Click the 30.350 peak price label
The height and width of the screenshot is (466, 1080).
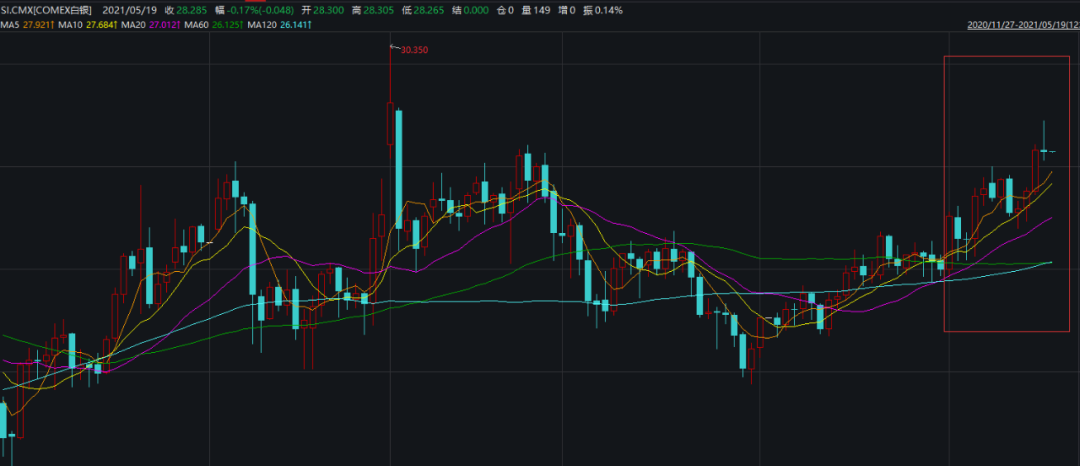pos(414,50)
